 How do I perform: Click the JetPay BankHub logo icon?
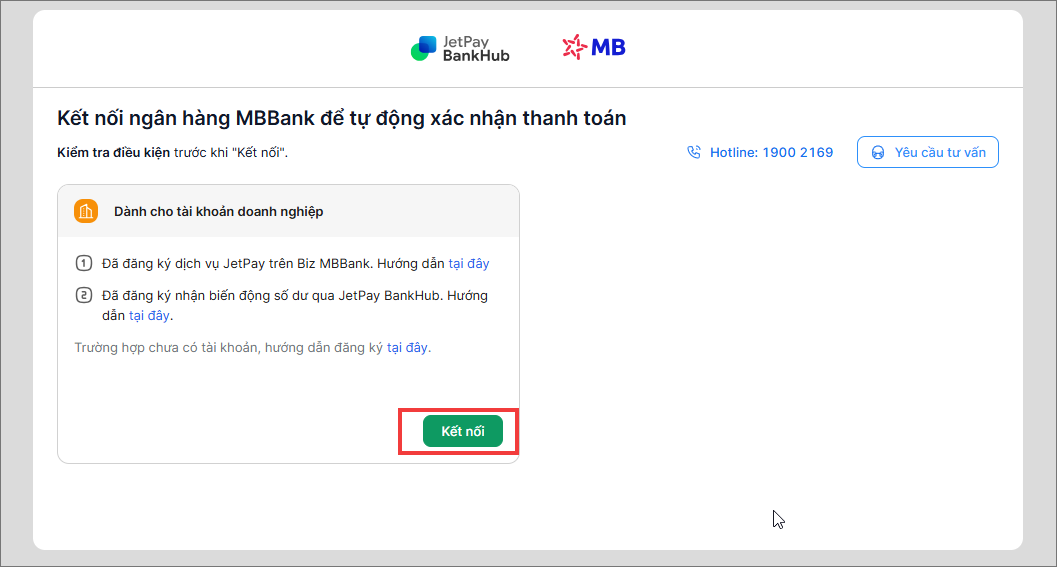click(424, 49)
